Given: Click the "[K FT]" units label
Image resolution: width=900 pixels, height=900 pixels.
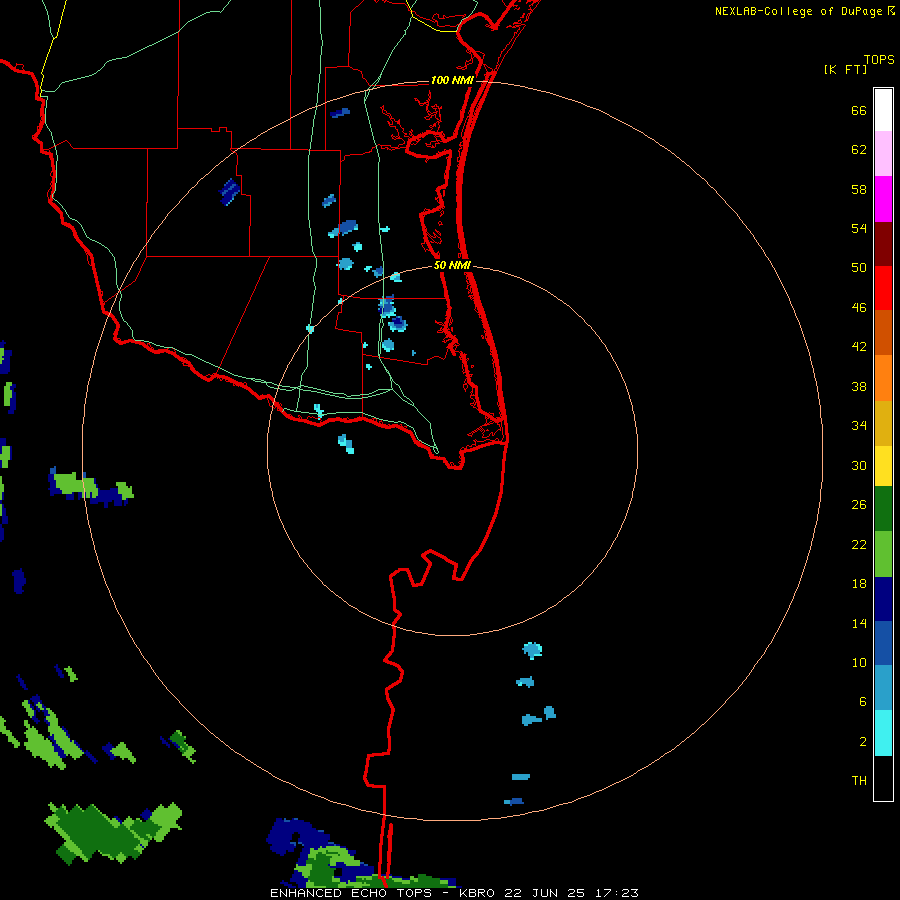Looking at the screenshot, I should click(x=845, y=69).
